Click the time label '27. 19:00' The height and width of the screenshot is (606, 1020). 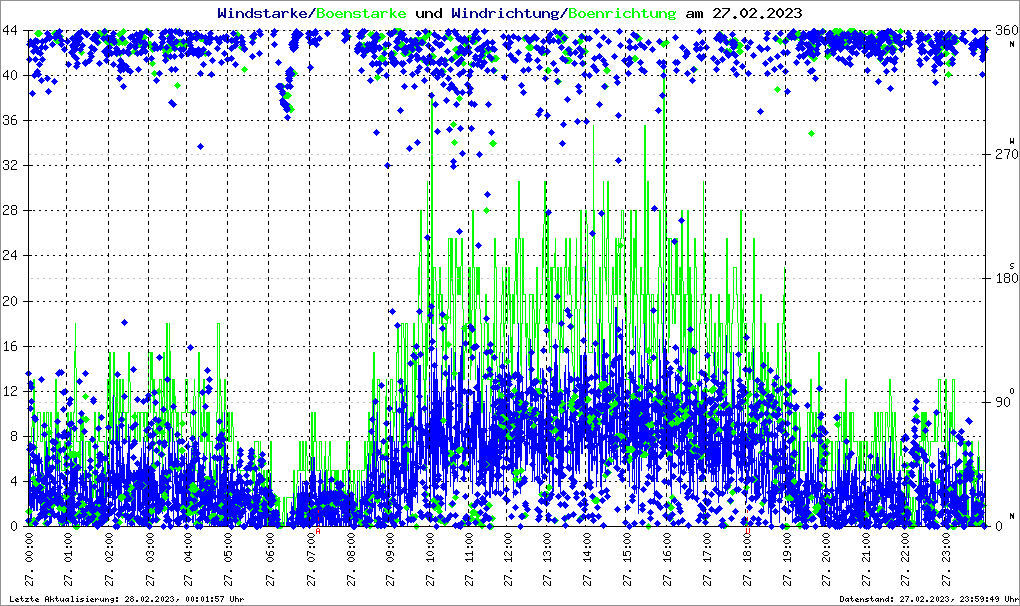787,560
